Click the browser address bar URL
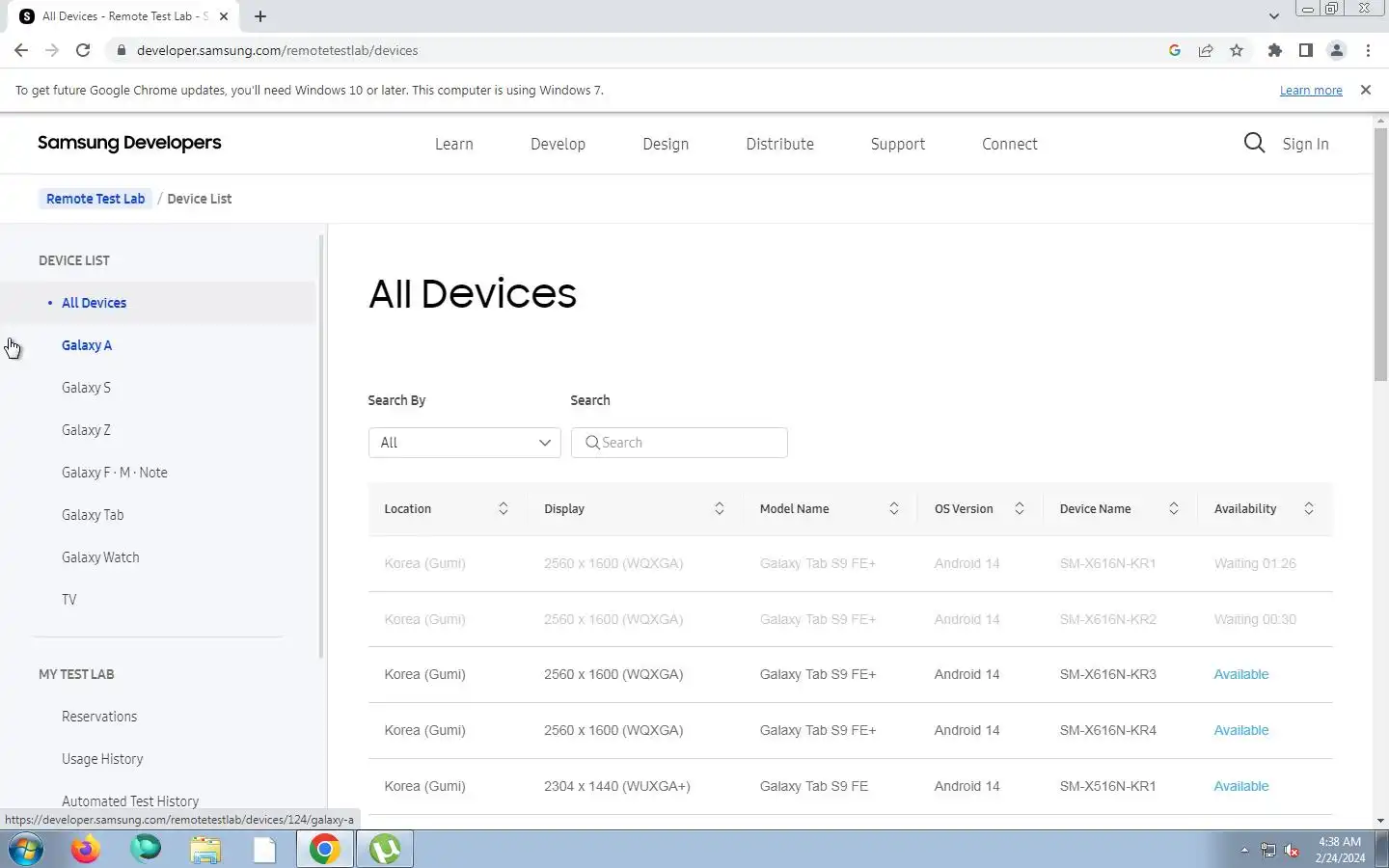Viewport: 1389px width, 868px height. 277,50
